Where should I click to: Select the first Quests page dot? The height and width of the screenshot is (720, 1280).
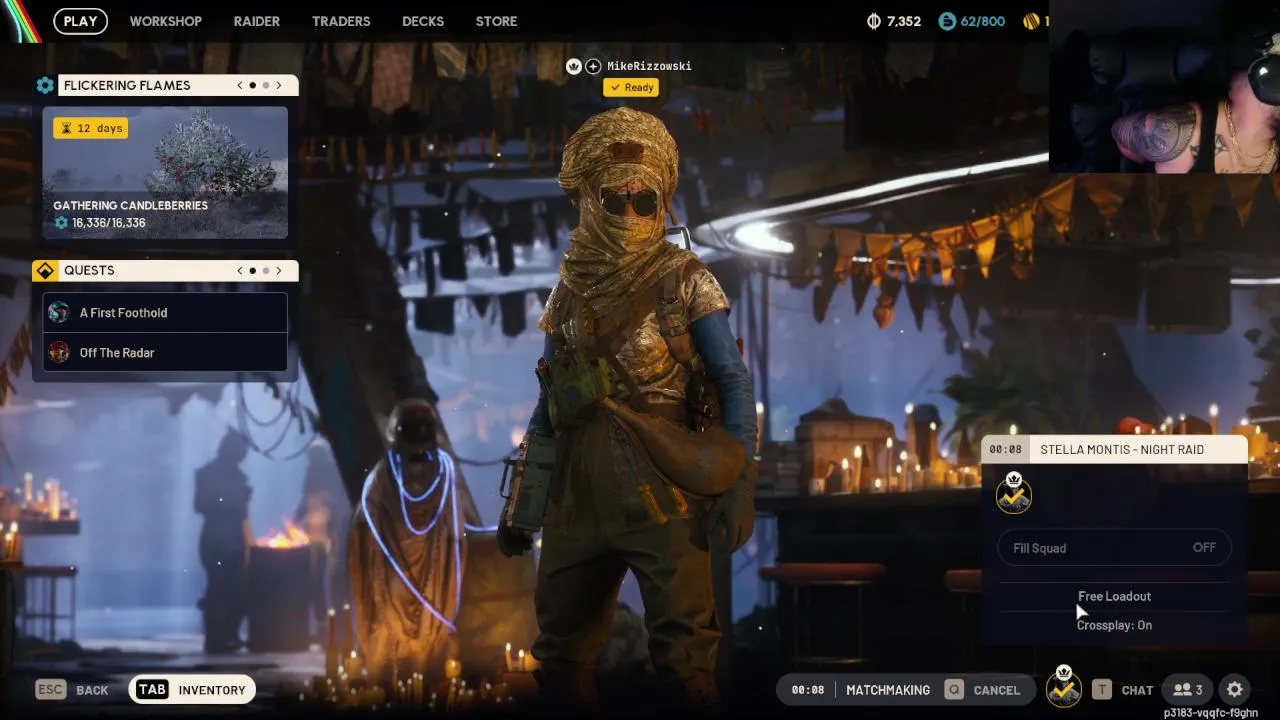click(253, 270)
